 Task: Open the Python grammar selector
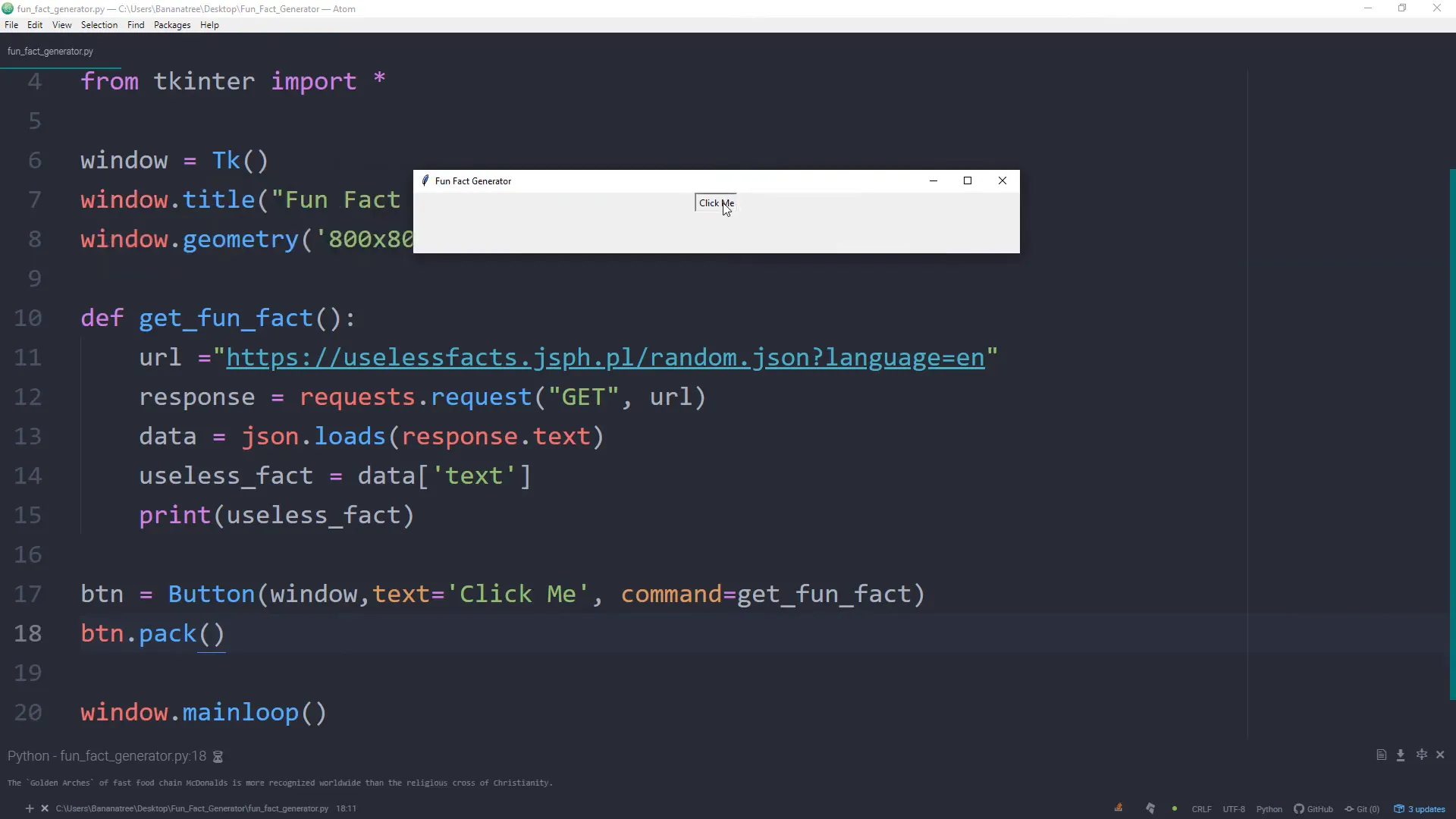tap(1269, 809)
